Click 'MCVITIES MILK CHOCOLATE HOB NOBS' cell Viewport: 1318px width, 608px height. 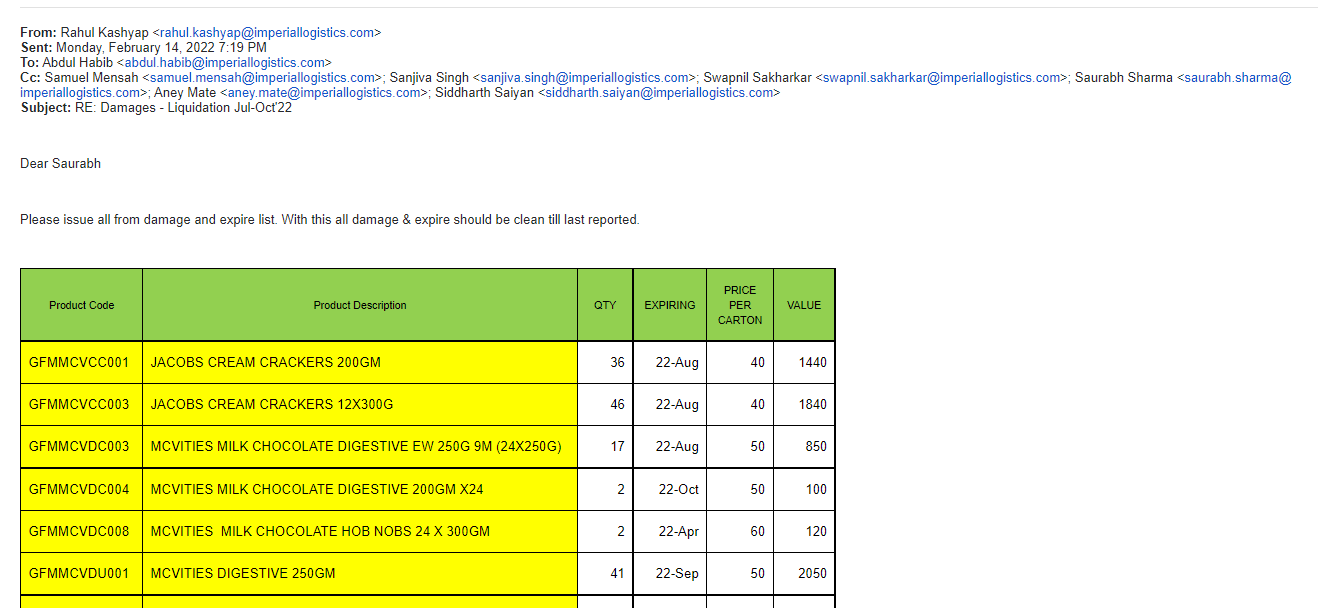click(x=360, y=531)
